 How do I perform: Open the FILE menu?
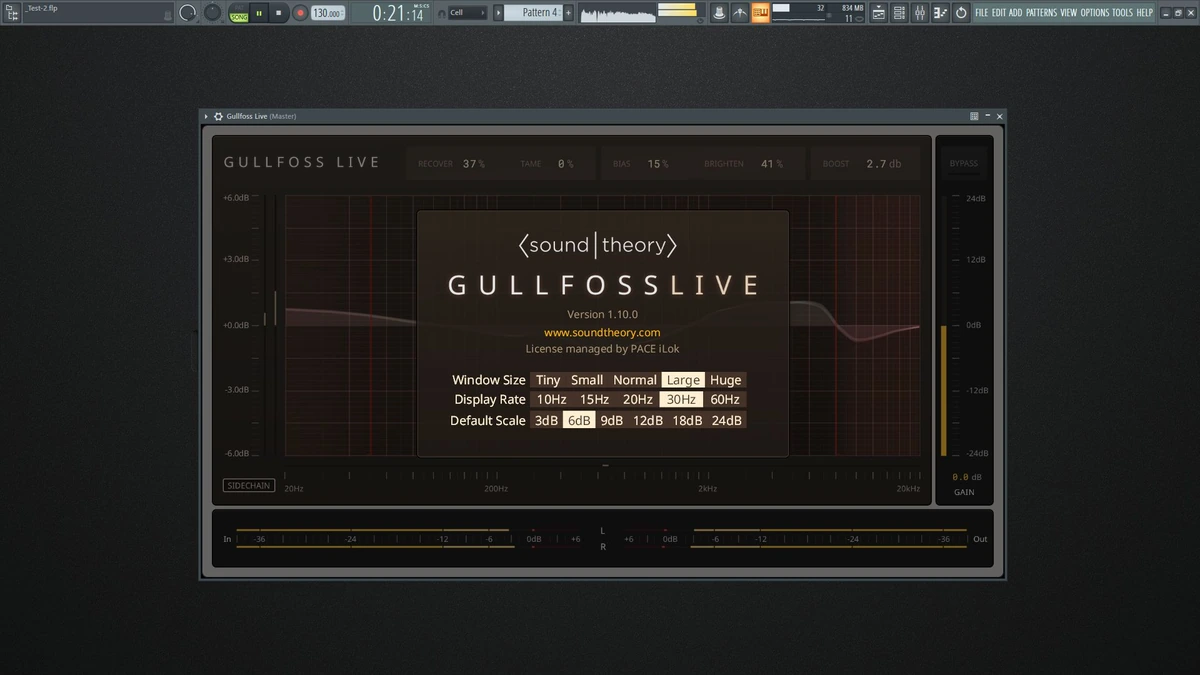pyautogui.click(x=981, y=13)
